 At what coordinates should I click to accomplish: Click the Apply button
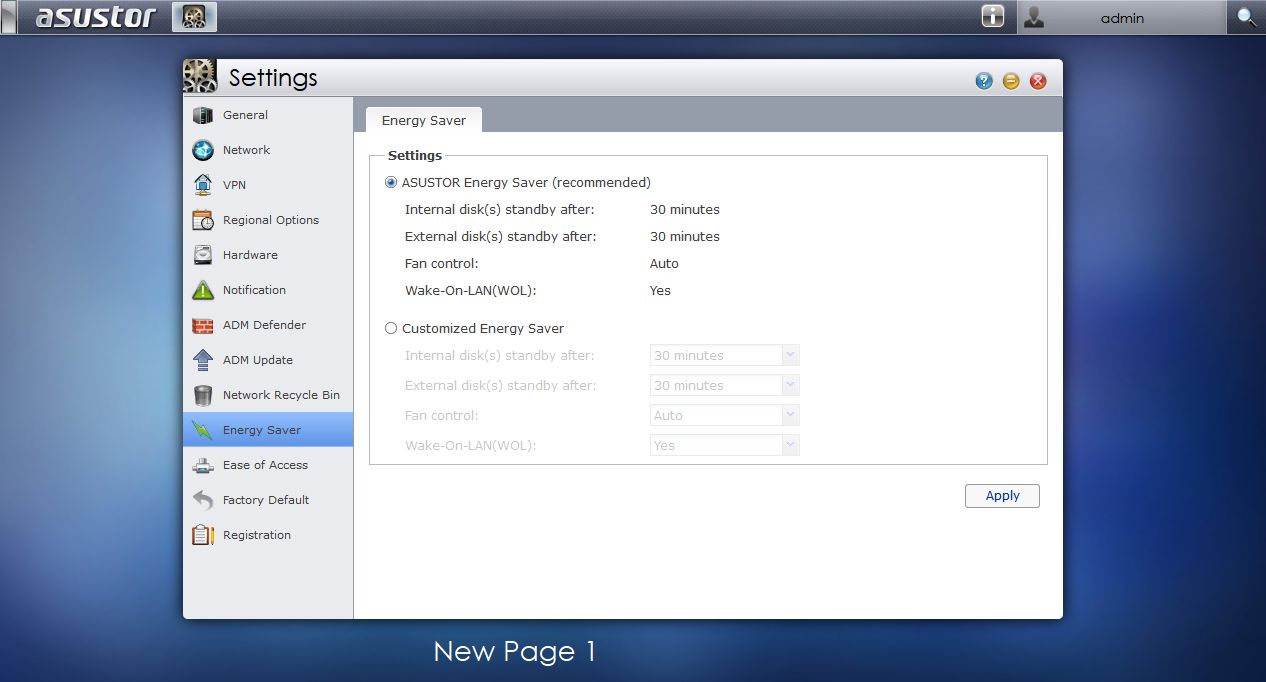(x=1002, y=496)
